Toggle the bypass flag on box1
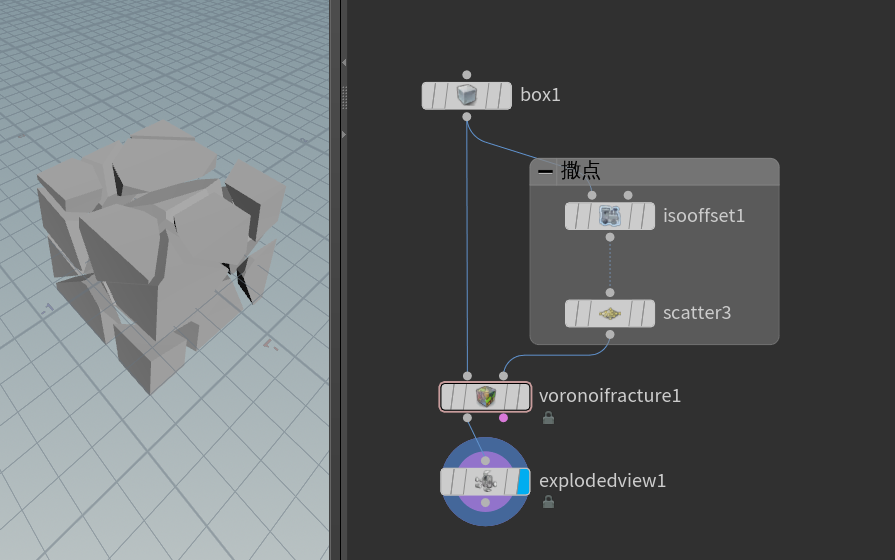This screenshot has height=560, width=895. click(x=428, y=95)
